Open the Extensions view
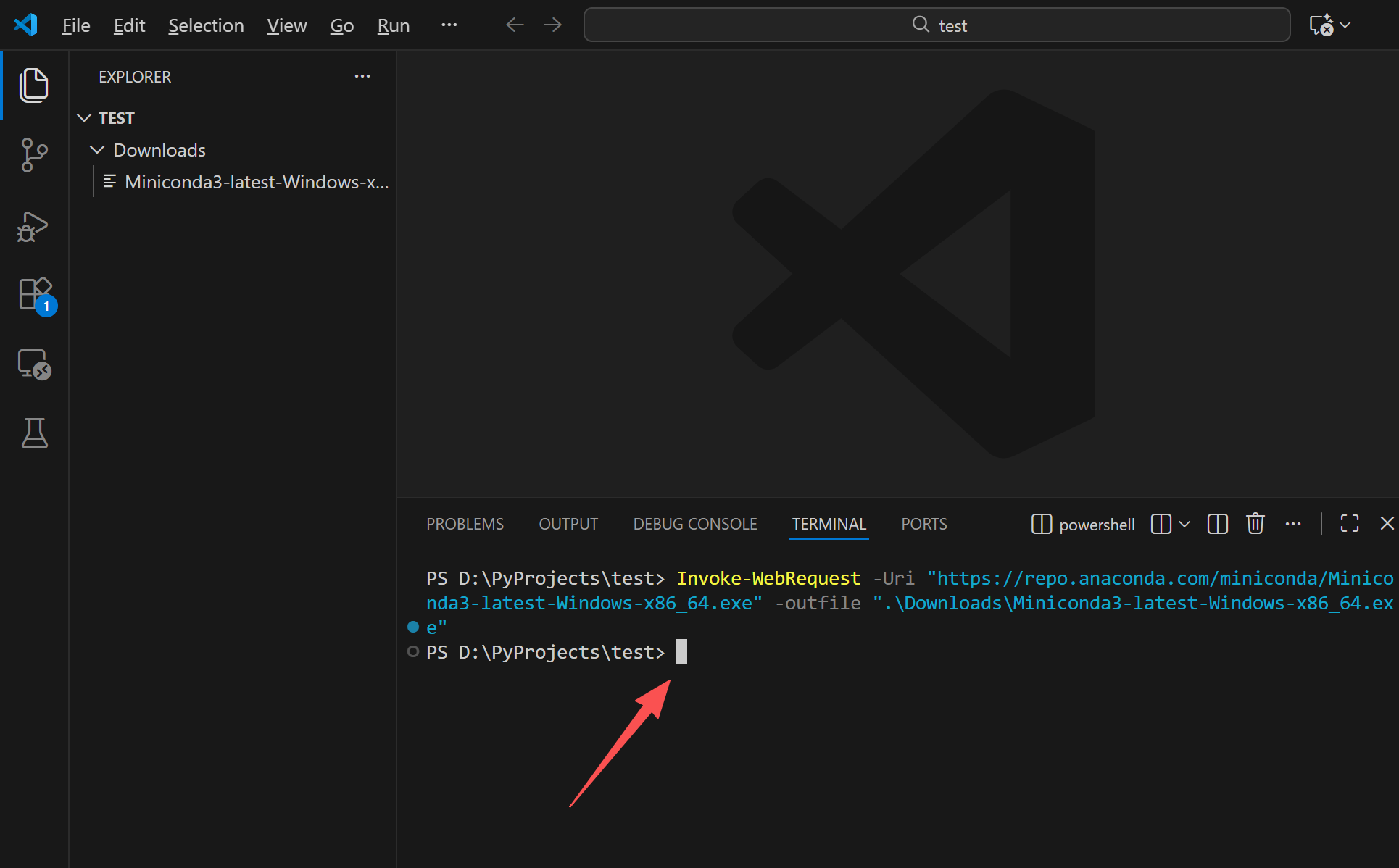This screenshot has height=868, width=1399. coord(35,294)
